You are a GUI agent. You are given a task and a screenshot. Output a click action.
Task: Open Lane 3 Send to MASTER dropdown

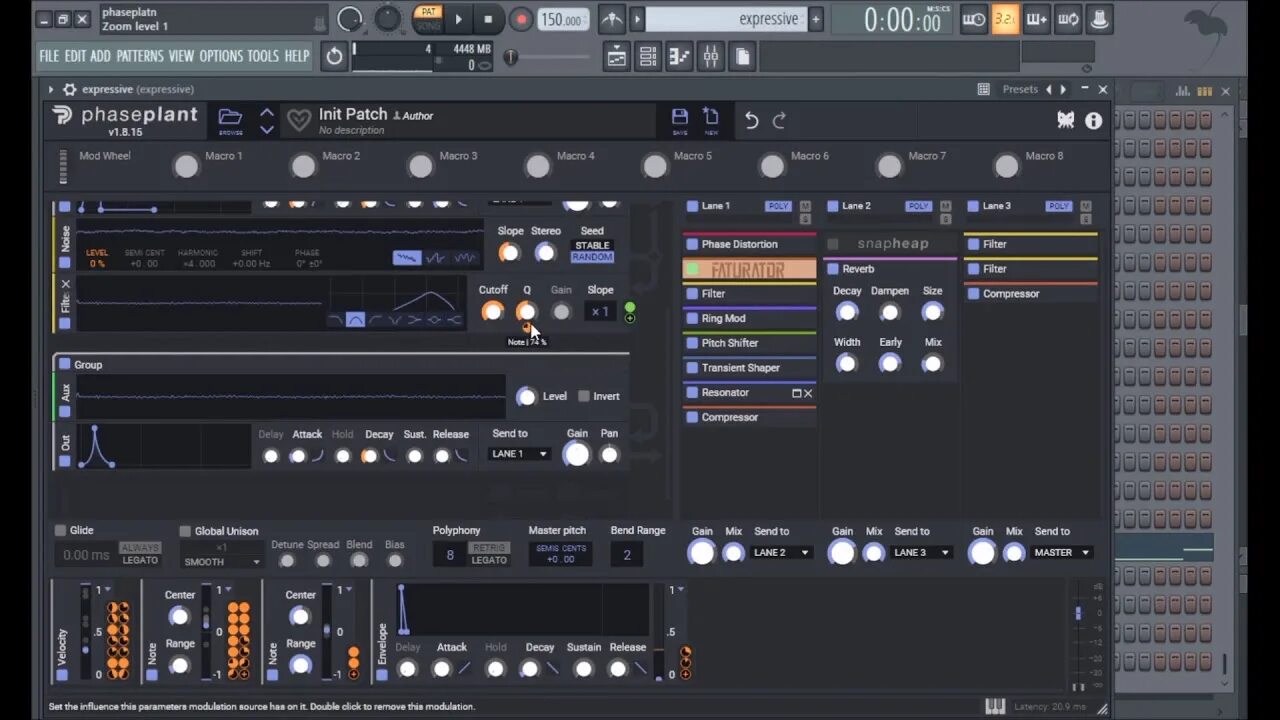tap(1062, 552)
